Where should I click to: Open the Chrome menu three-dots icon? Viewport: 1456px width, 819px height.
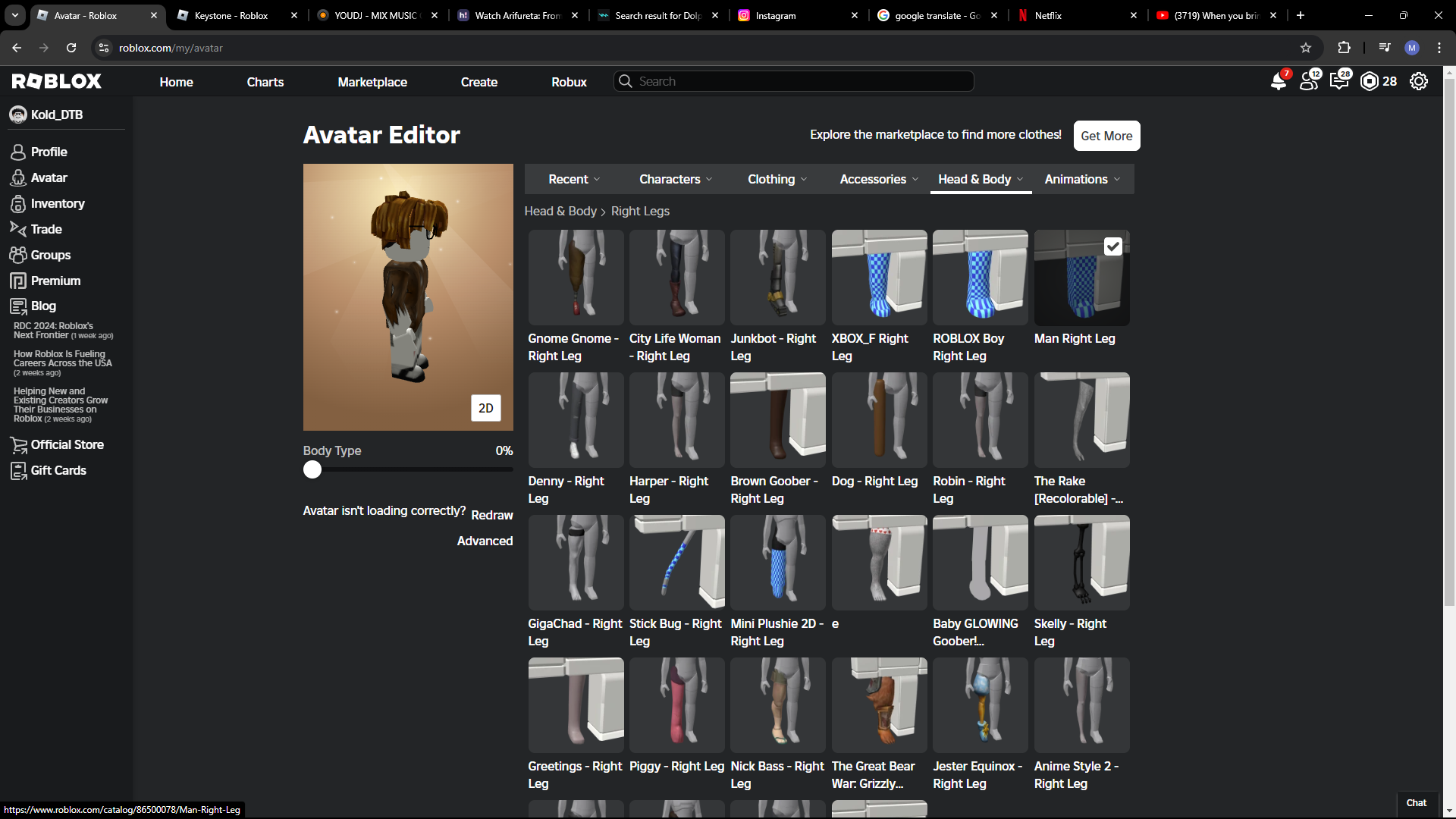pos(1439,48)
